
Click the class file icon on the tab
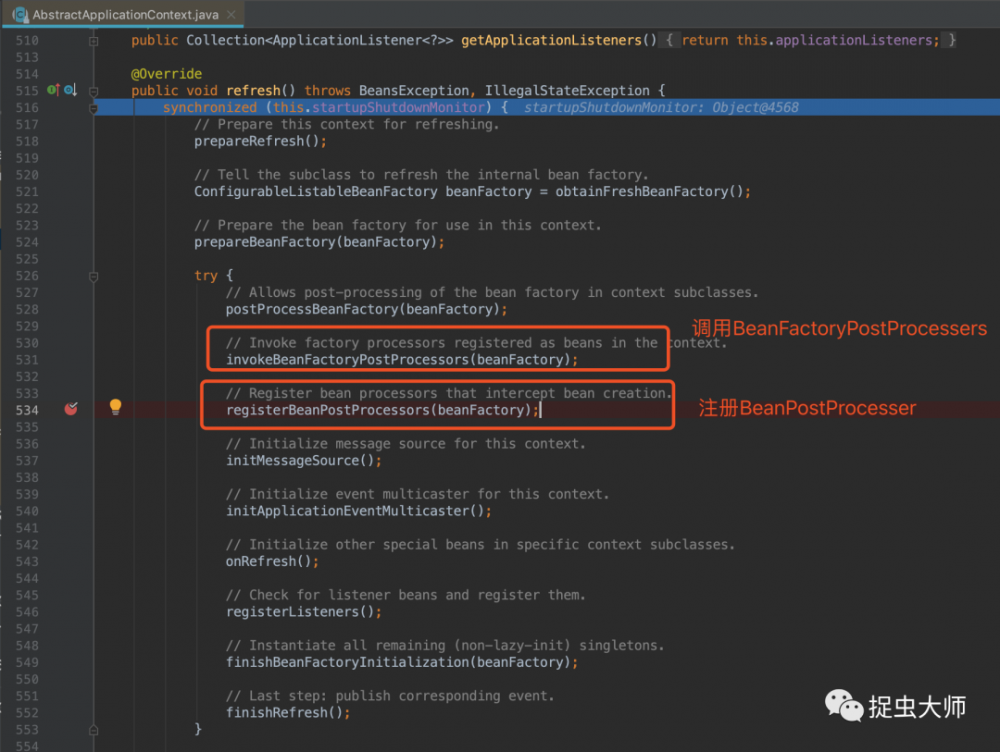tap(20, 14)
